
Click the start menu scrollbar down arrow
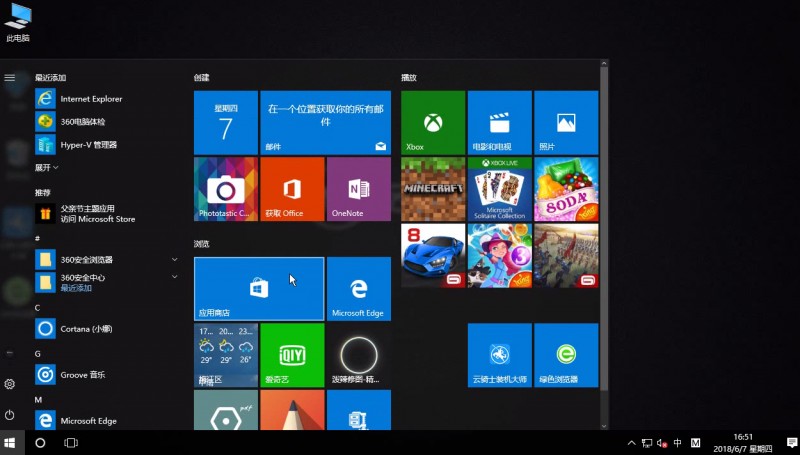coord(604,426)
